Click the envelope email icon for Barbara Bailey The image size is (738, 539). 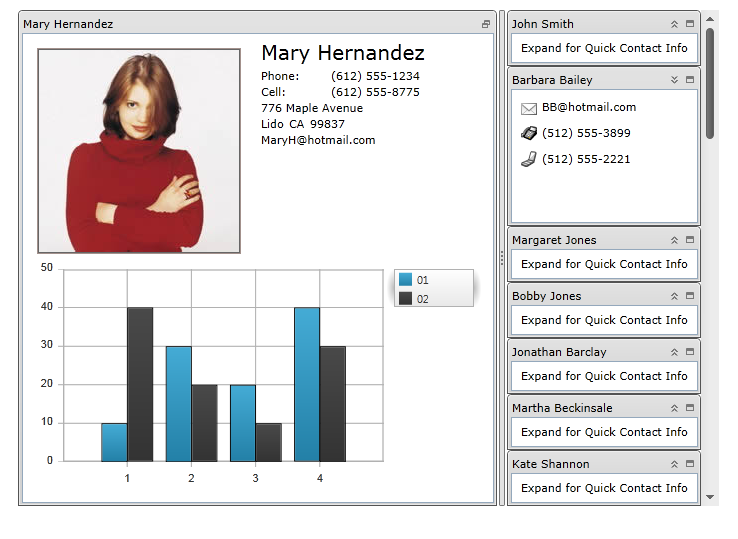tap(529, 108)
